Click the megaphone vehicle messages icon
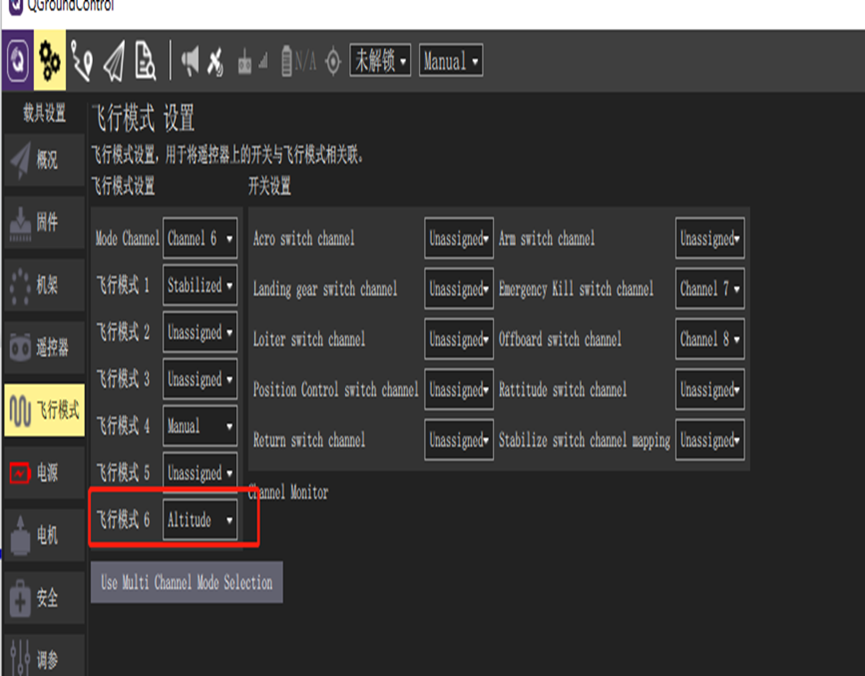The width and height of the screenshot is (865, 676). pos(190,61)
